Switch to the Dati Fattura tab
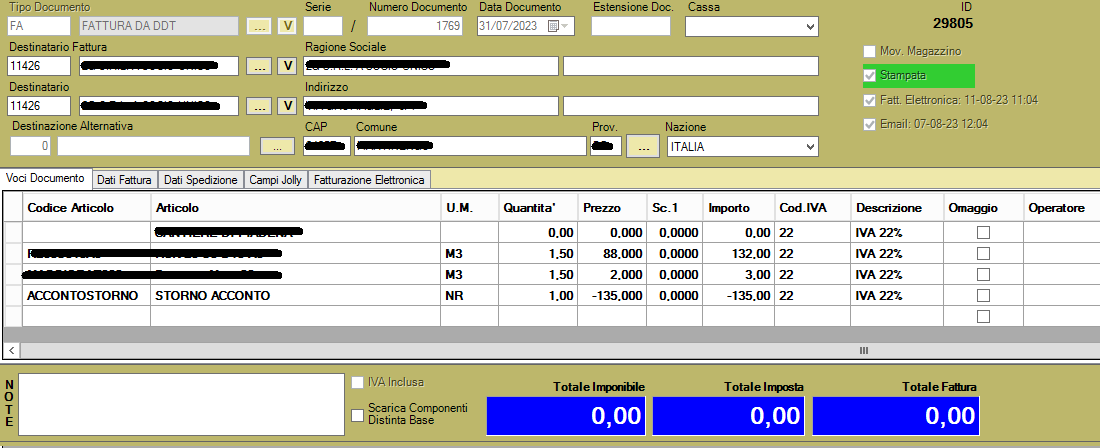Image resolution: width=1100 pixels, height=448 pixels. pos(124,180)
